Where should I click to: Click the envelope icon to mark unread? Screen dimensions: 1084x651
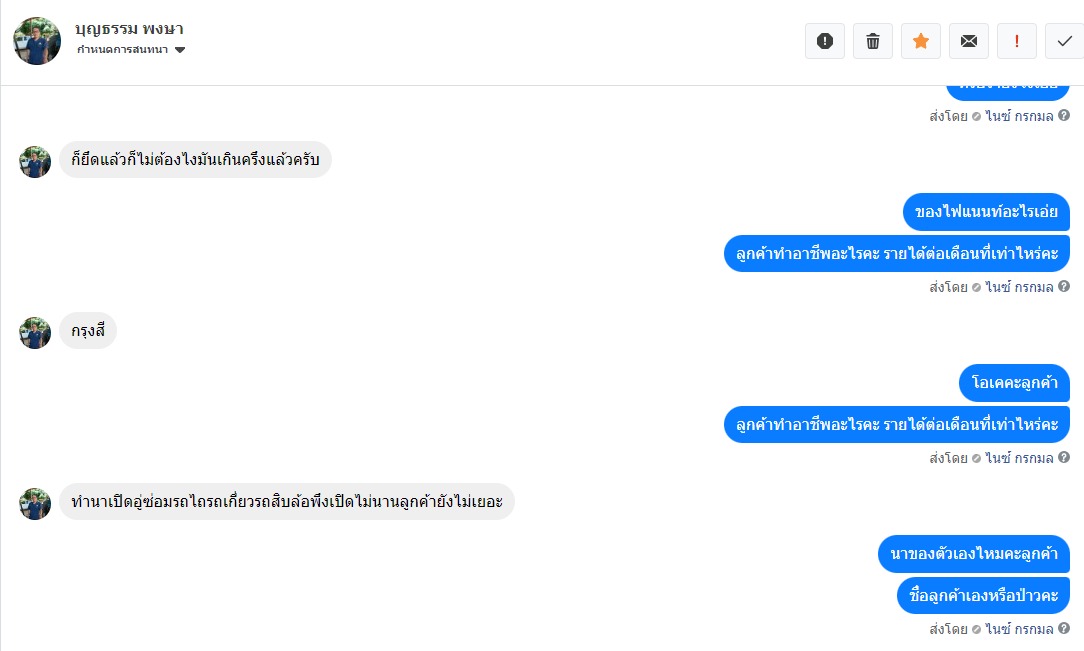[969, 41]
